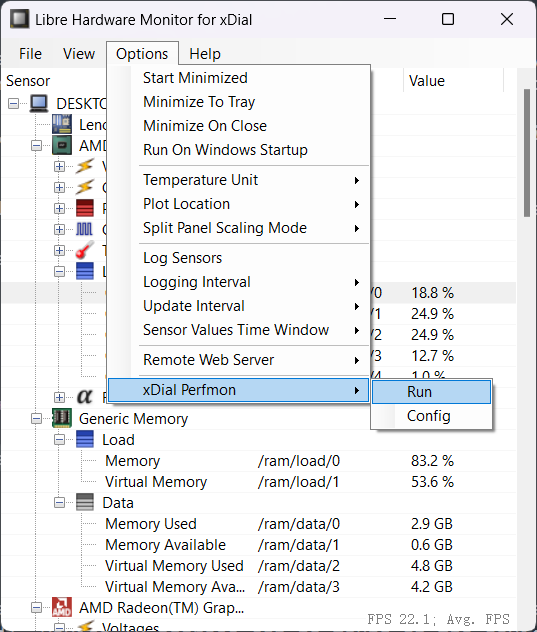Open Remote Web Server submenu
This screenshot has height=632, width=537.
(239, 360)
